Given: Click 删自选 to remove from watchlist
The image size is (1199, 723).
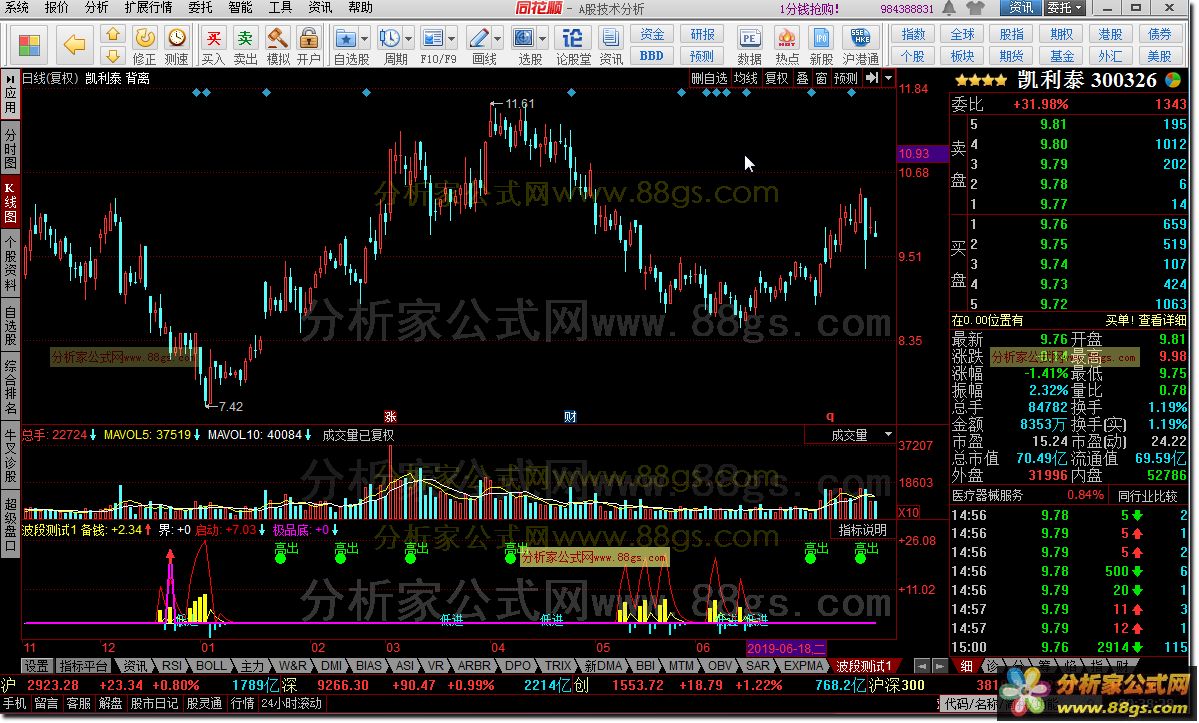Looking at the screenshot, I should coord(709,78).
